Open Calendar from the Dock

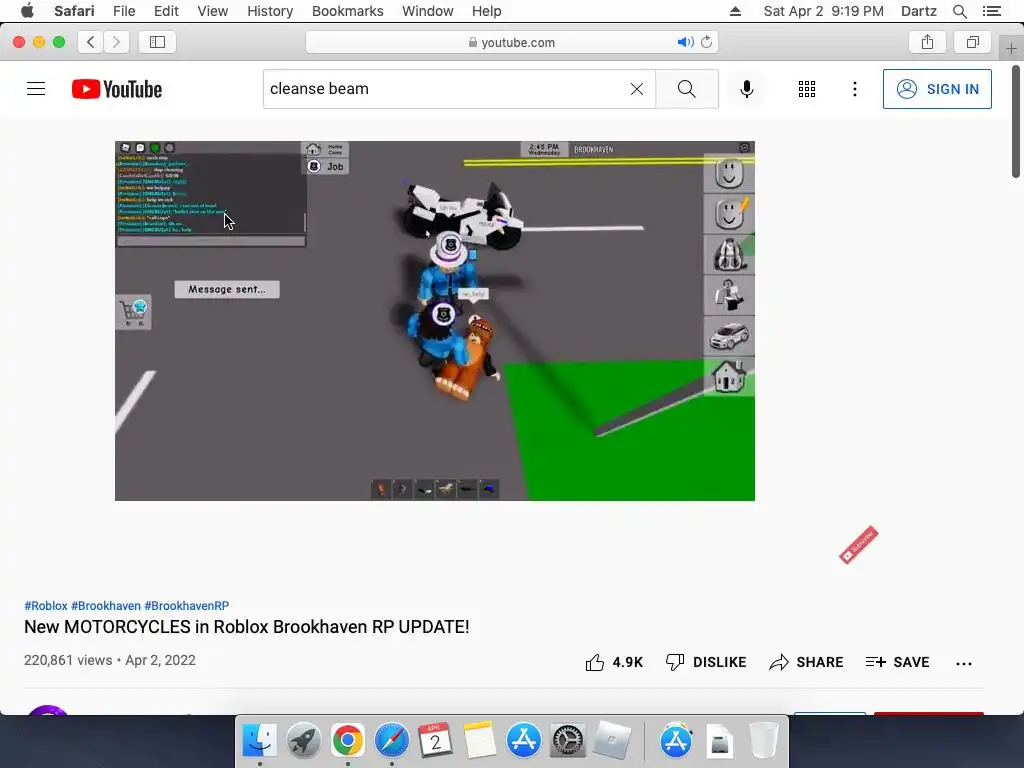(x=435, y=741)
